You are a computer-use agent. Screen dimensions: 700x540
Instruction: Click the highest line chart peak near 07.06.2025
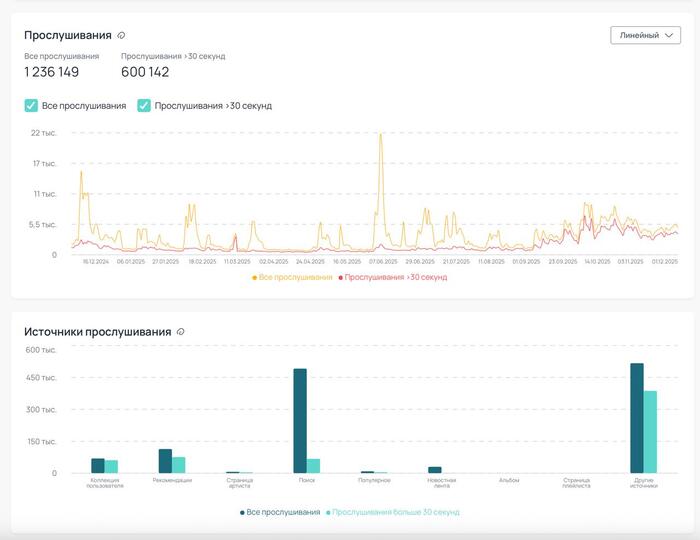(381, 135)
